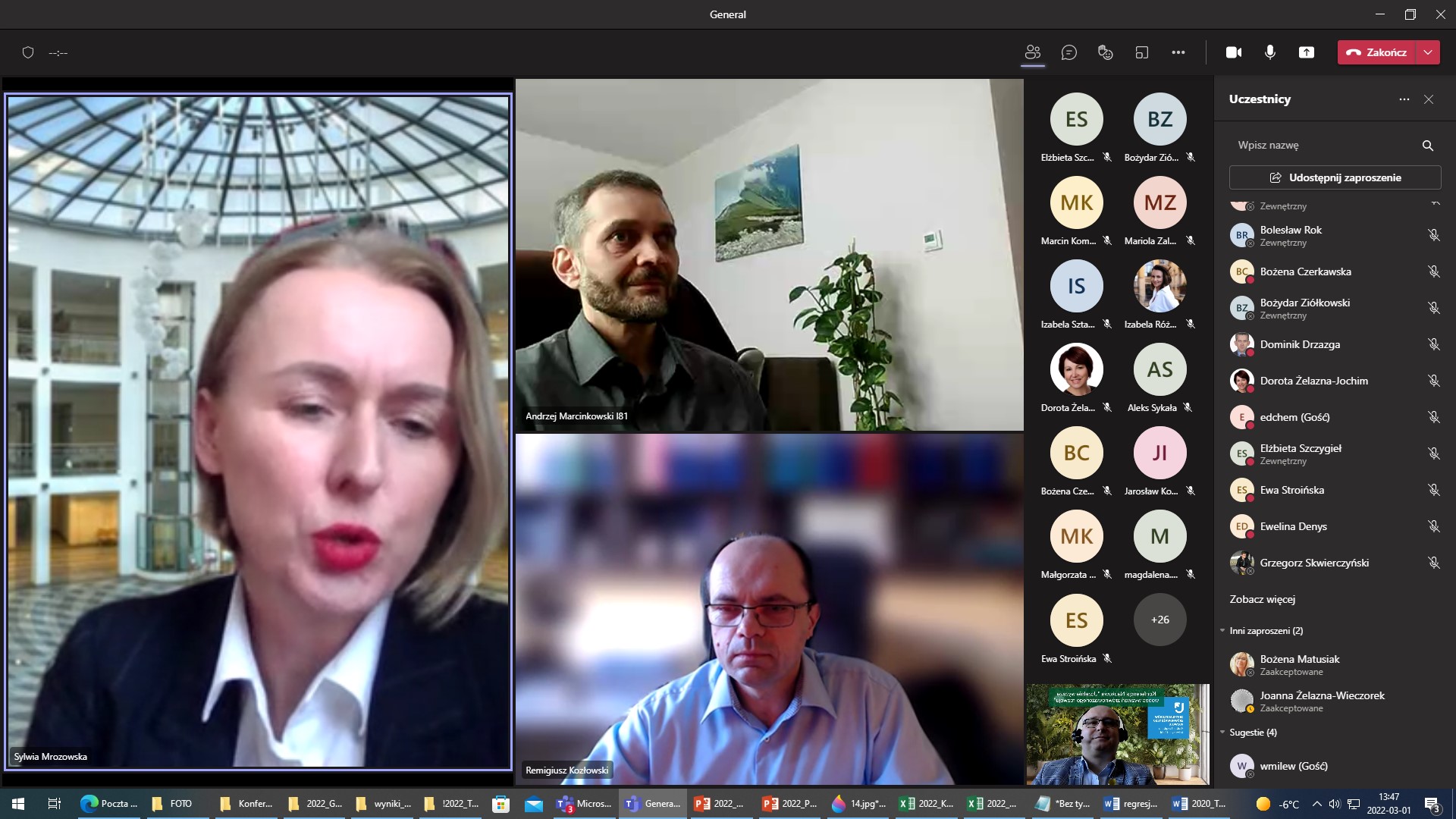Collapse the Inni zaproszeni section
The image size is (1456, 819).
tap(1222, 630)
